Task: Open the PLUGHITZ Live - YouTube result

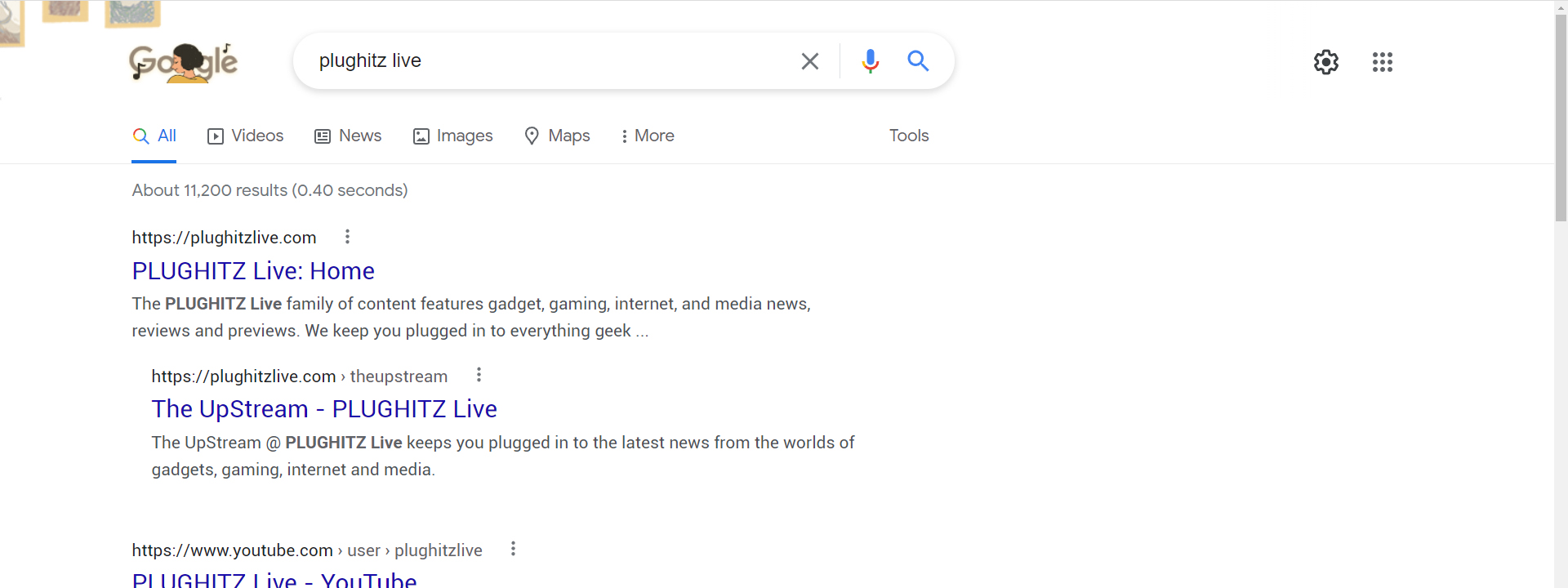Action: (274, 580)
